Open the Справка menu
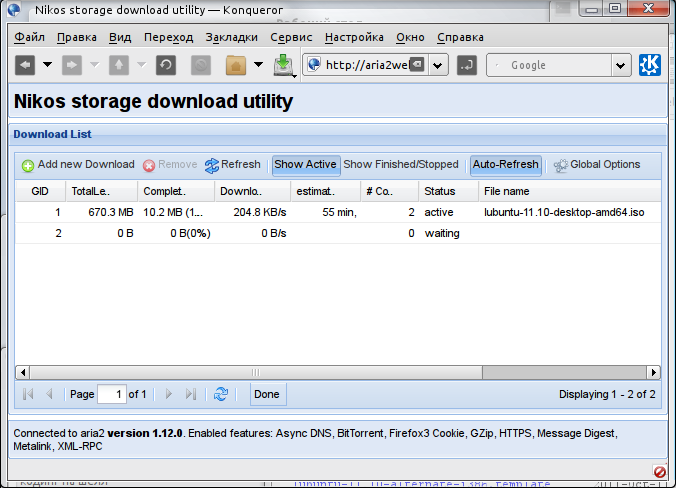676x488 pixels. (x=460, y=38)
